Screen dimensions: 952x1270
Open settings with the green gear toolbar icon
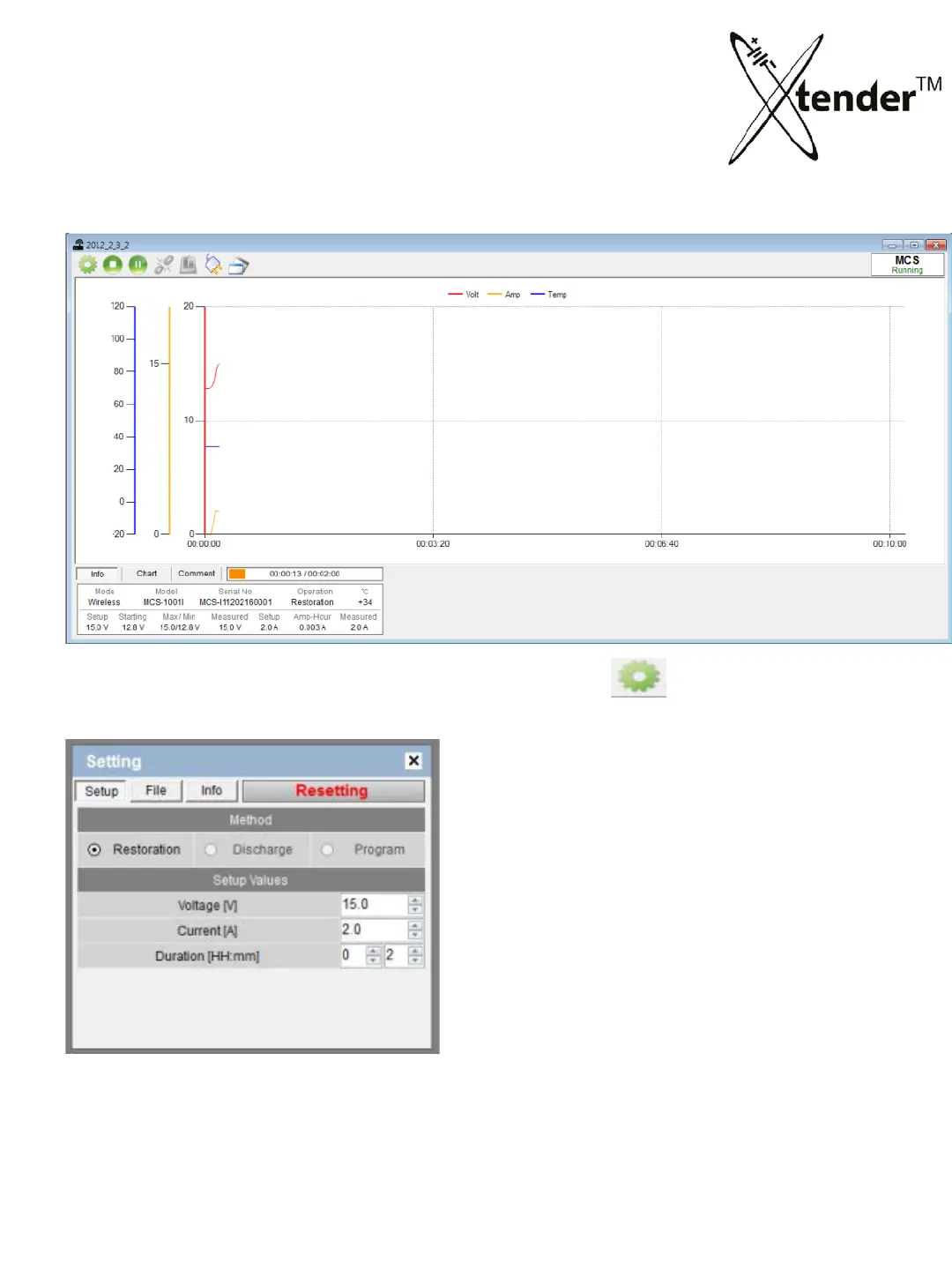(x=88, y=265)
